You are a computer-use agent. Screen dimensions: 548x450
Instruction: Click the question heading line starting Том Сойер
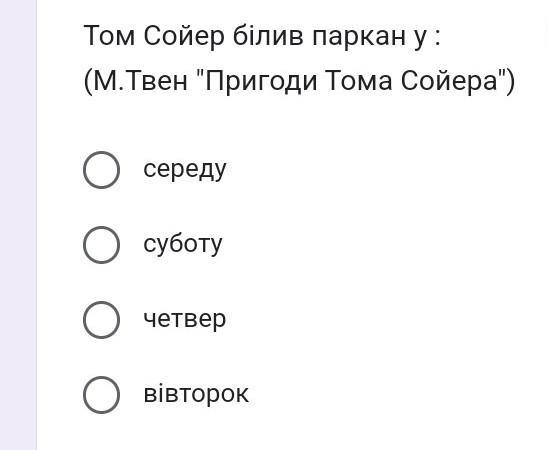262,36
